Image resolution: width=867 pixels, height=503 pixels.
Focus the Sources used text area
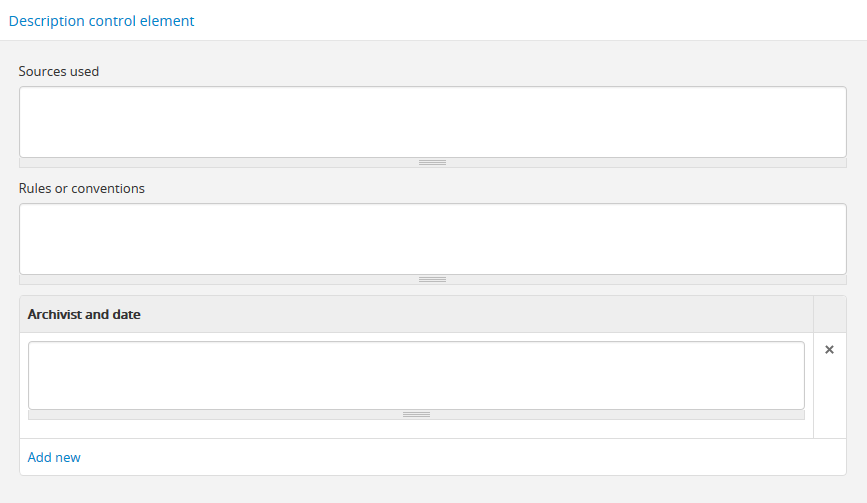(x=432, y=121)
